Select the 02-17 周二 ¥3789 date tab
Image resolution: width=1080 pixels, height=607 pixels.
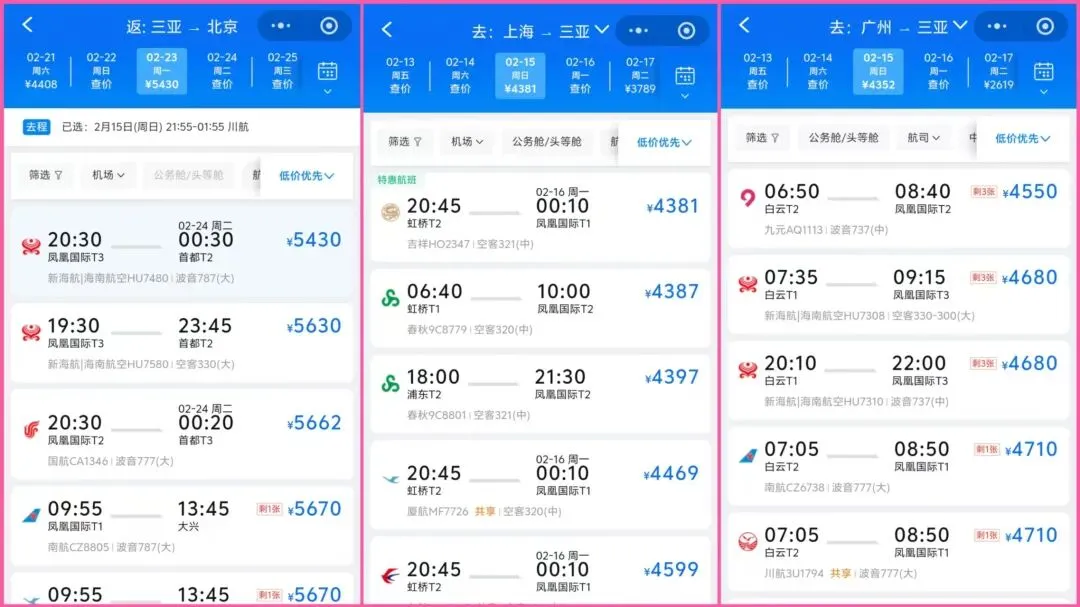click(640, 75)
